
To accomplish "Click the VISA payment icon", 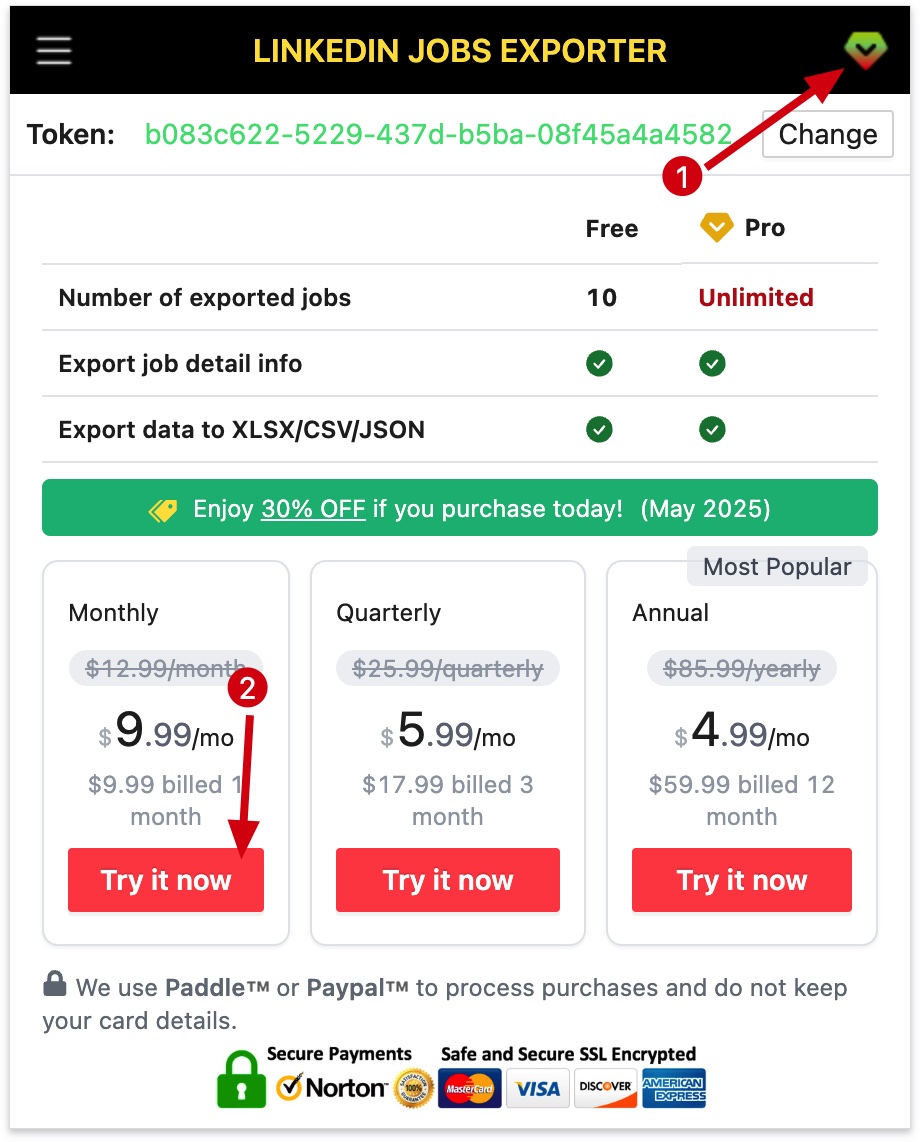I will 537,1089.
